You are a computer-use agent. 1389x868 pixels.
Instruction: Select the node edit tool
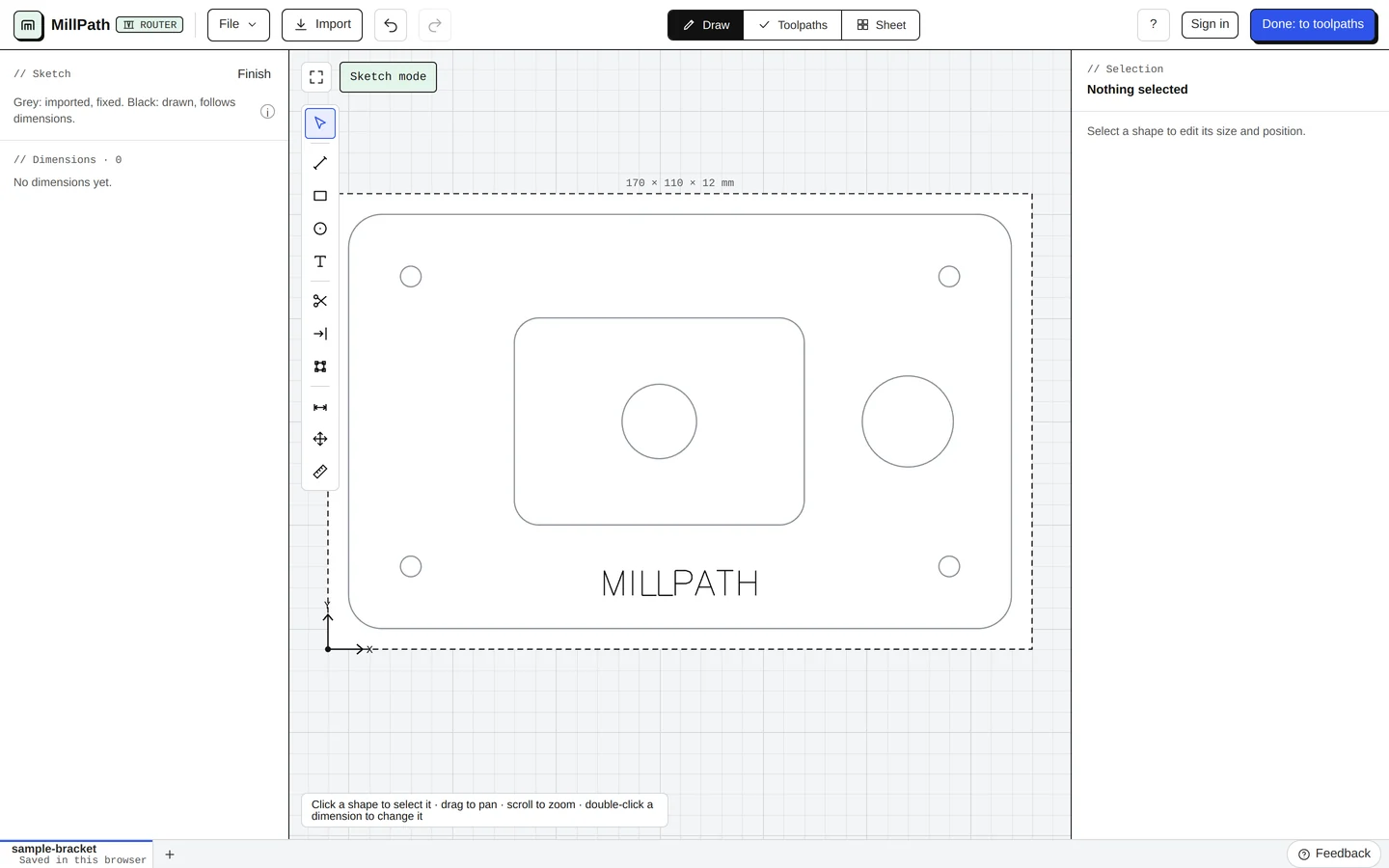click(x=320, y=366)
